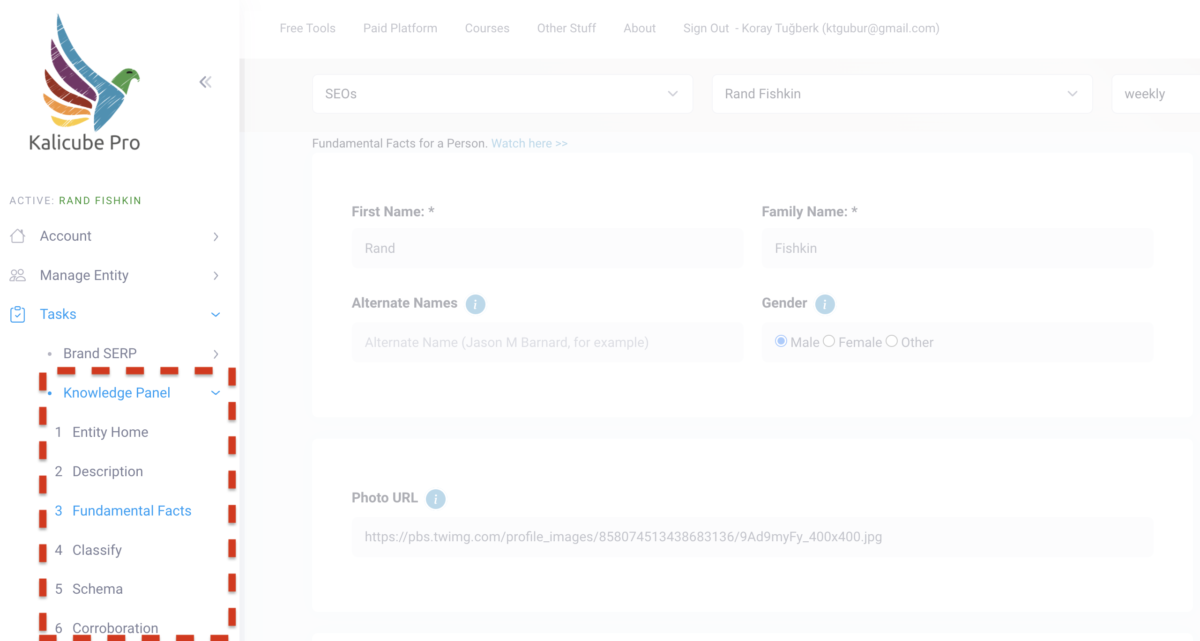Collapse the Tasks section chevron

[216, 315]
